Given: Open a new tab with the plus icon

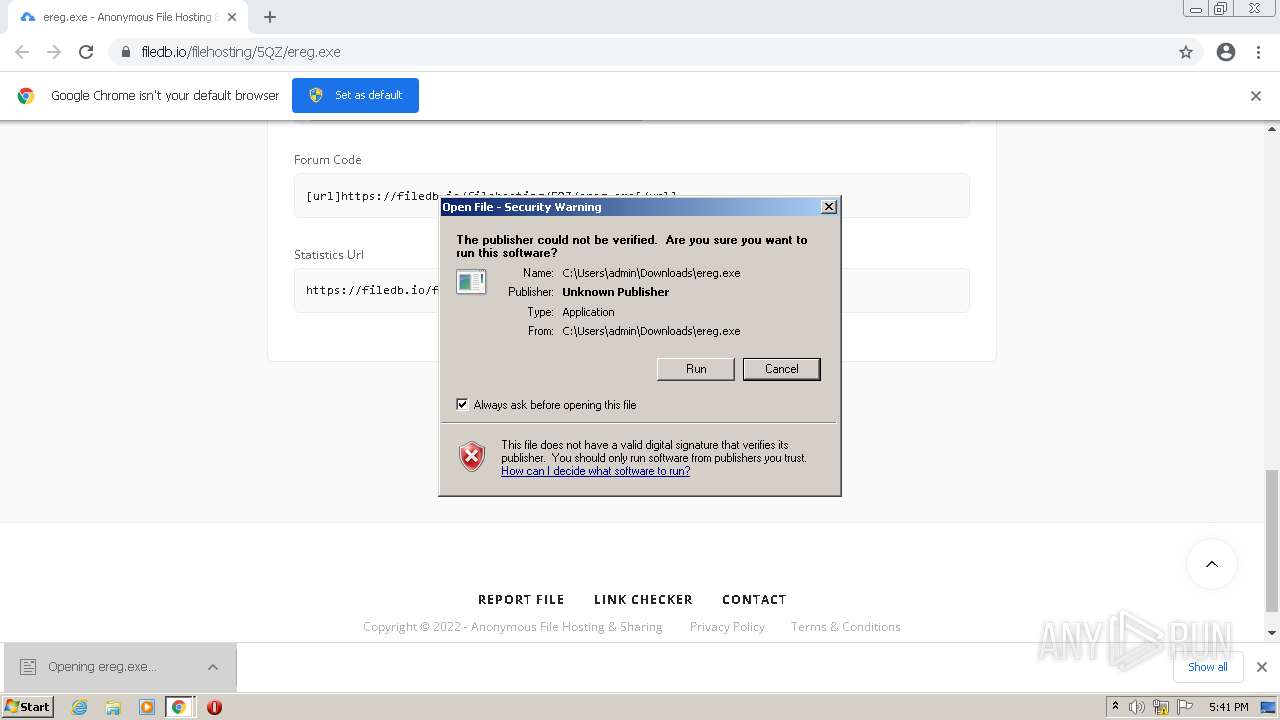Looking at the screenshot, I should click(270, 17).
